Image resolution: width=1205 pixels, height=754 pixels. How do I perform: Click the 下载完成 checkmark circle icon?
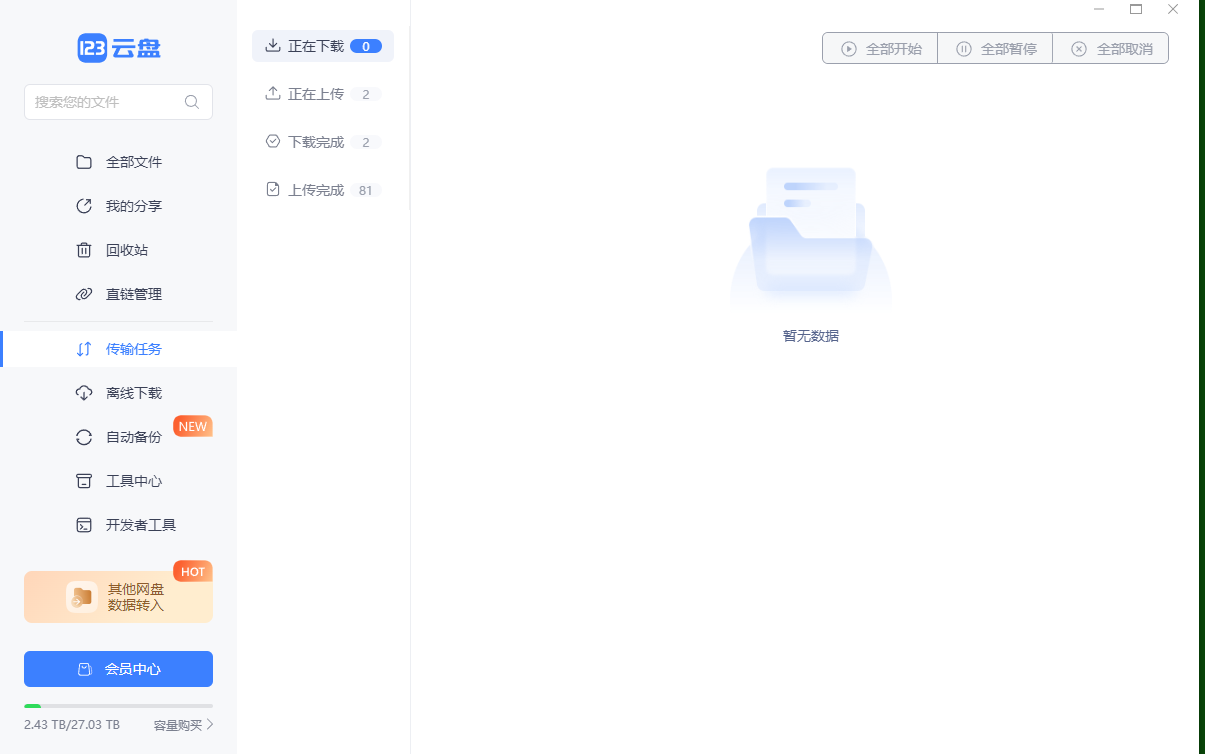point(273,141)
